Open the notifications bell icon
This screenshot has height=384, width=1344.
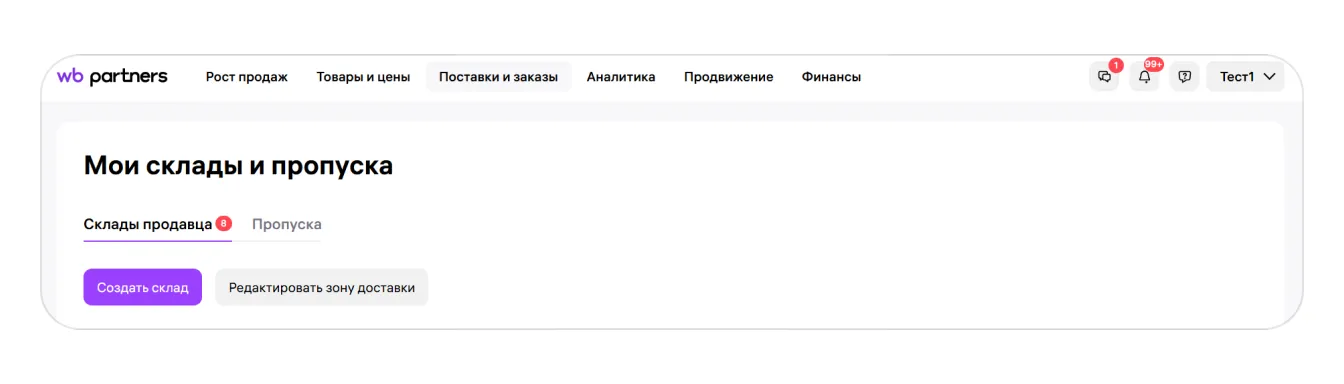pos(1144,77)
